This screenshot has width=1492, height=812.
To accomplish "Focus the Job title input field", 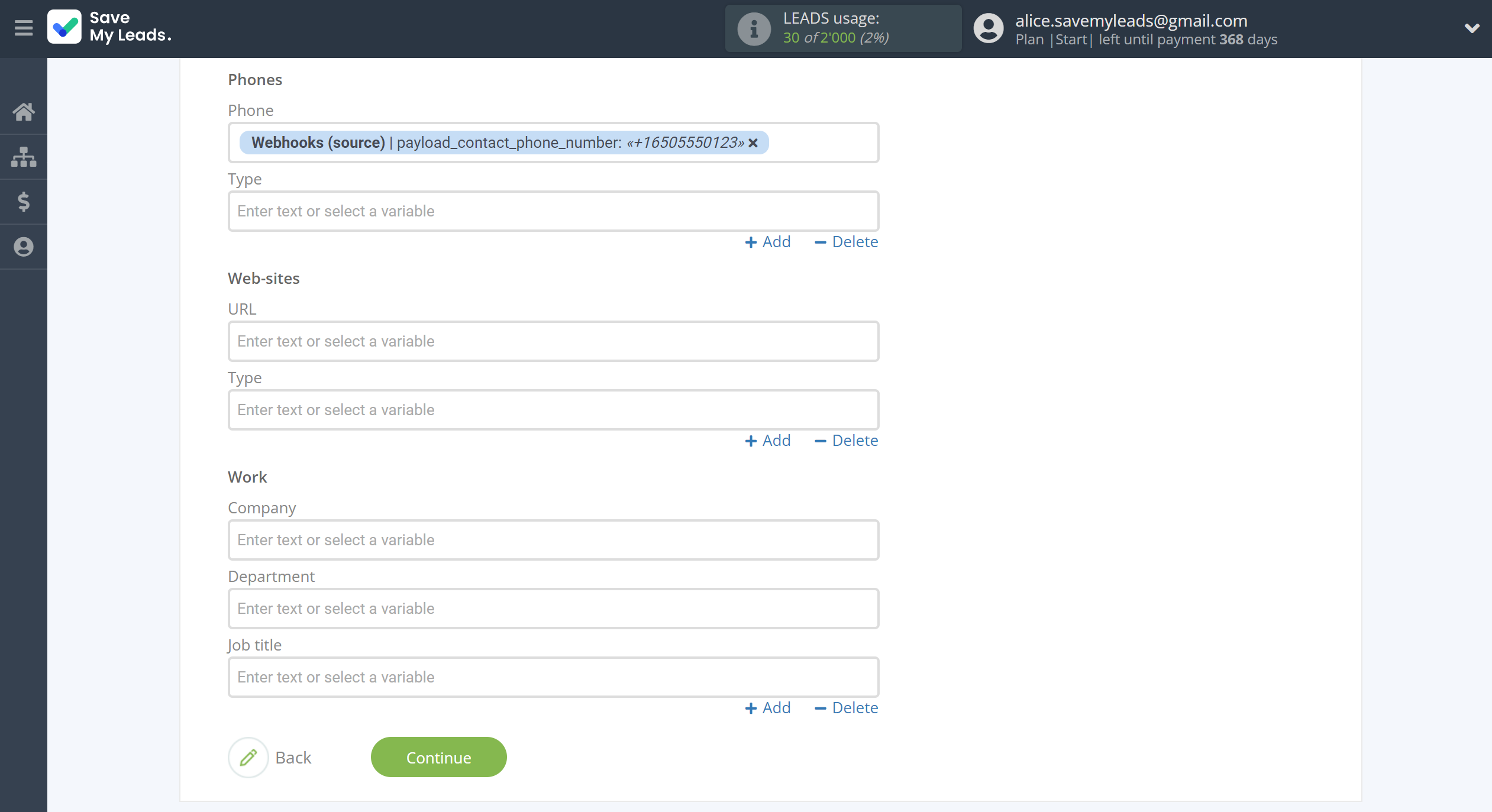I will tap(553, 677).
